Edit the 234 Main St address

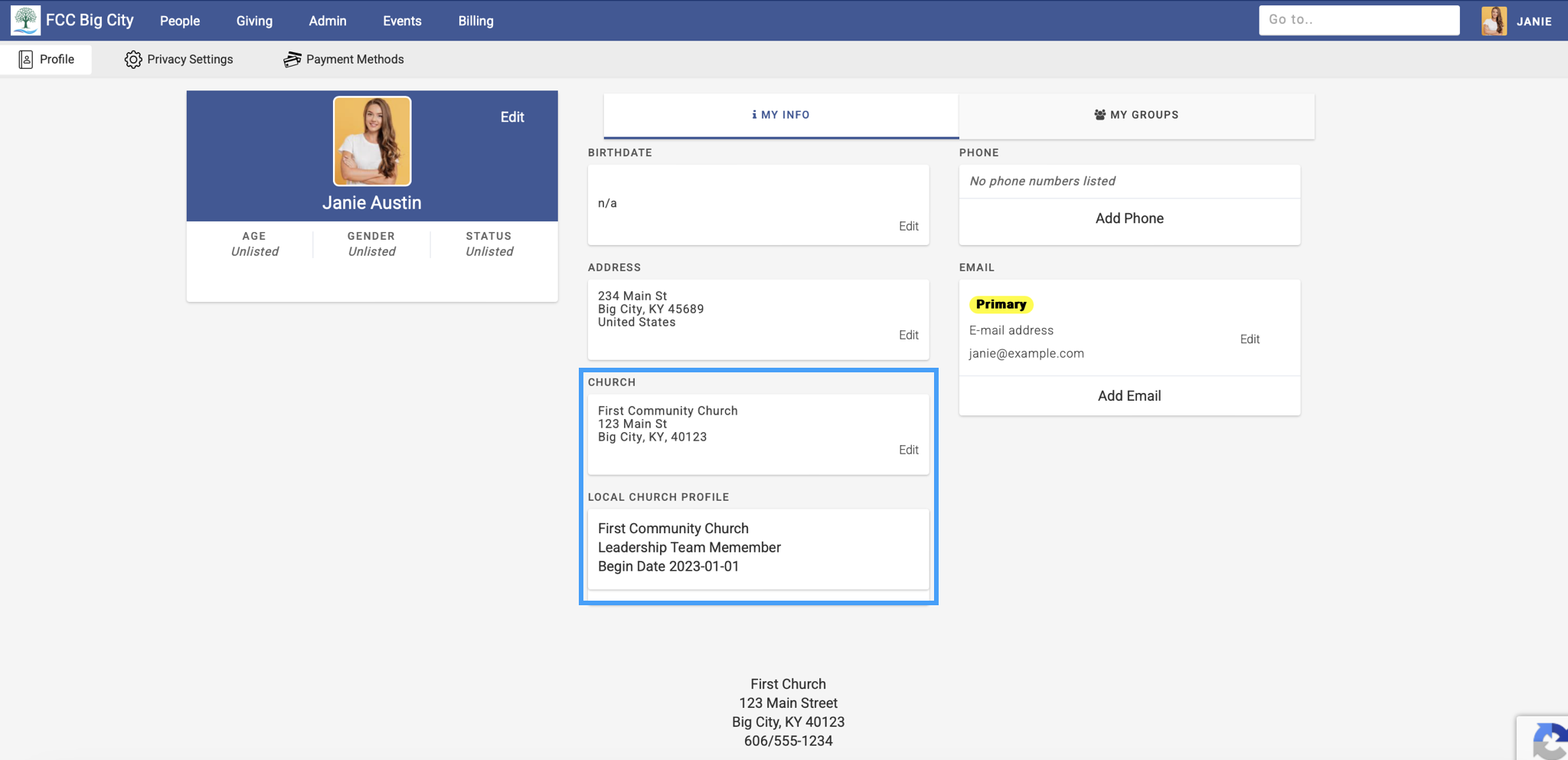[x=908, y=335]
